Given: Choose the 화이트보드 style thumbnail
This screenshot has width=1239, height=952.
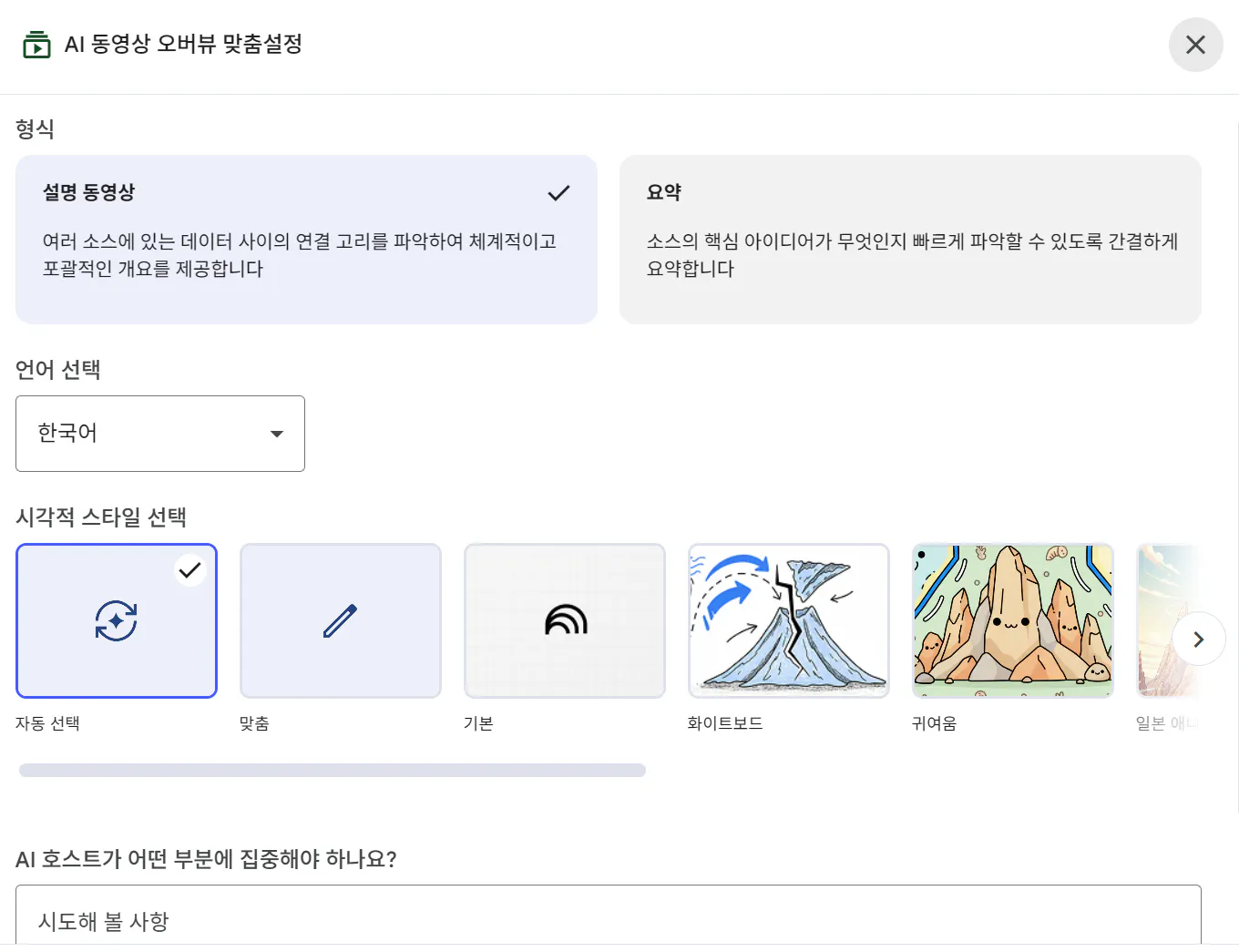Looking at the screenshot, I should click(x=789, y=621).
